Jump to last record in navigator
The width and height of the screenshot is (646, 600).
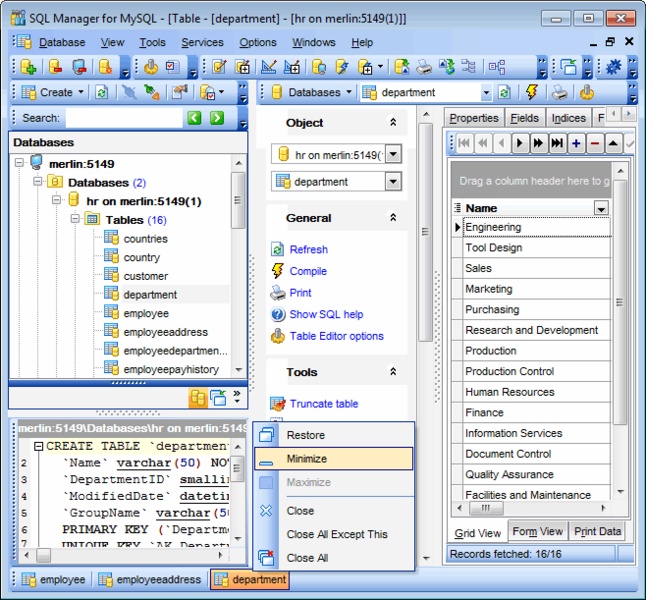coord(557,143)
